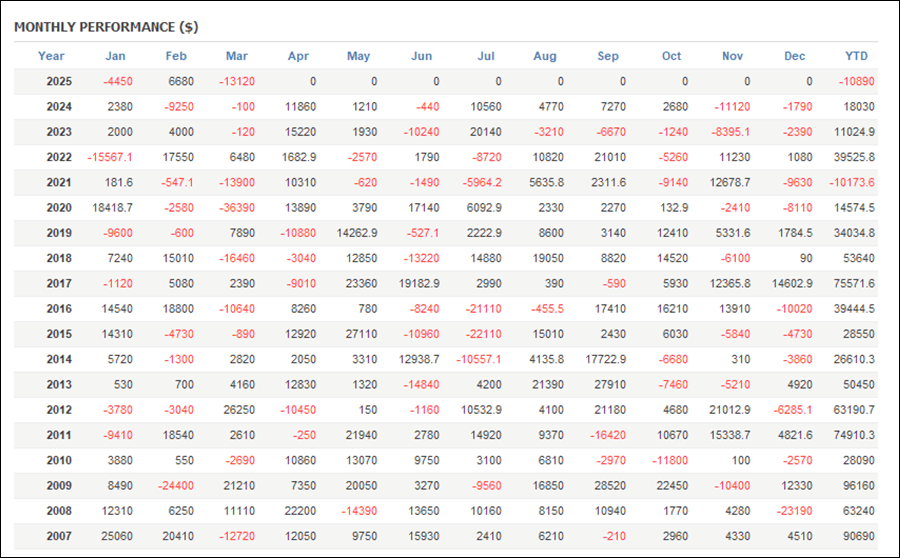This screenshot has width=900, height=558.
Task: Click the Jan column header
Action: [x=115, y=56]
